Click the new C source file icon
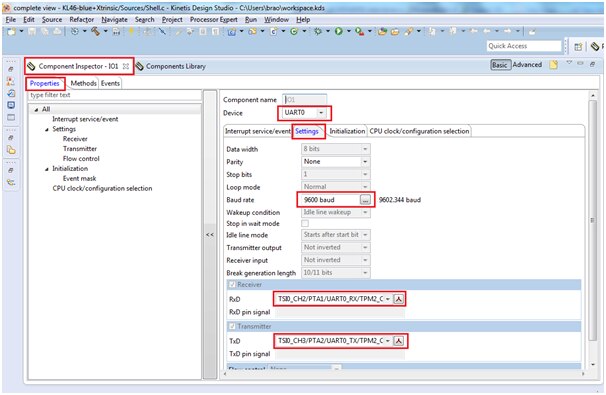Image resolution: width=606 pixels, height=395 pixels. [x=273, y=32]
